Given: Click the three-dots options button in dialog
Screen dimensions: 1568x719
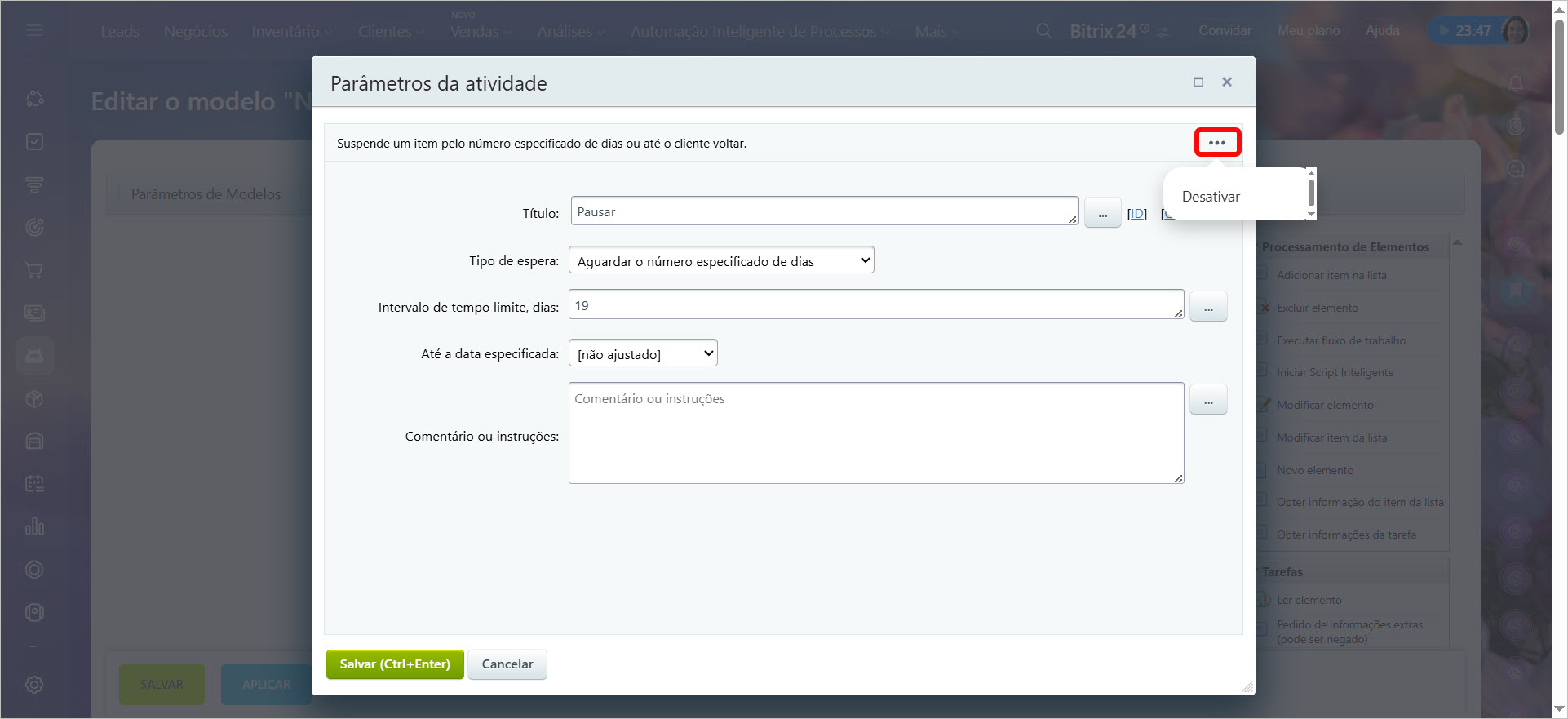Looking at the screenshot, I should point(1216,143).
